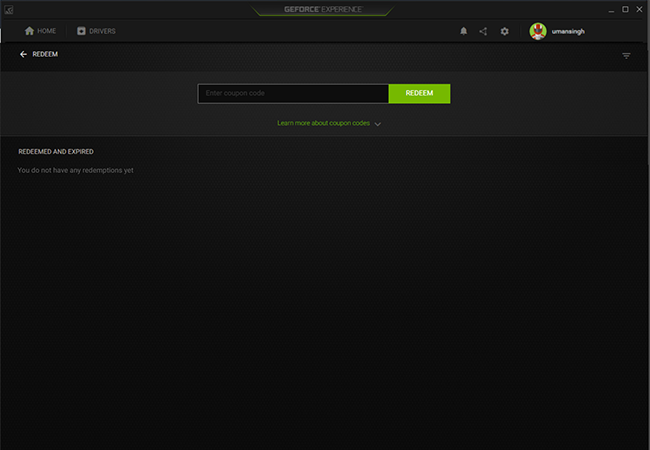Switch to the Drivers tab
650x450 pixels.
point(102,31)
